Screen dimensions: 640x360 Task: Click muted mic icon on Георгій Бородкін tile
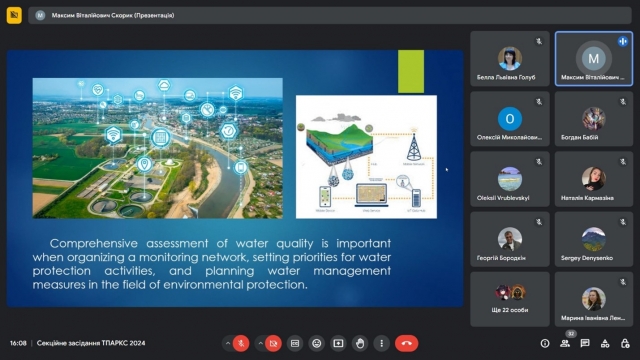point(539,222)
